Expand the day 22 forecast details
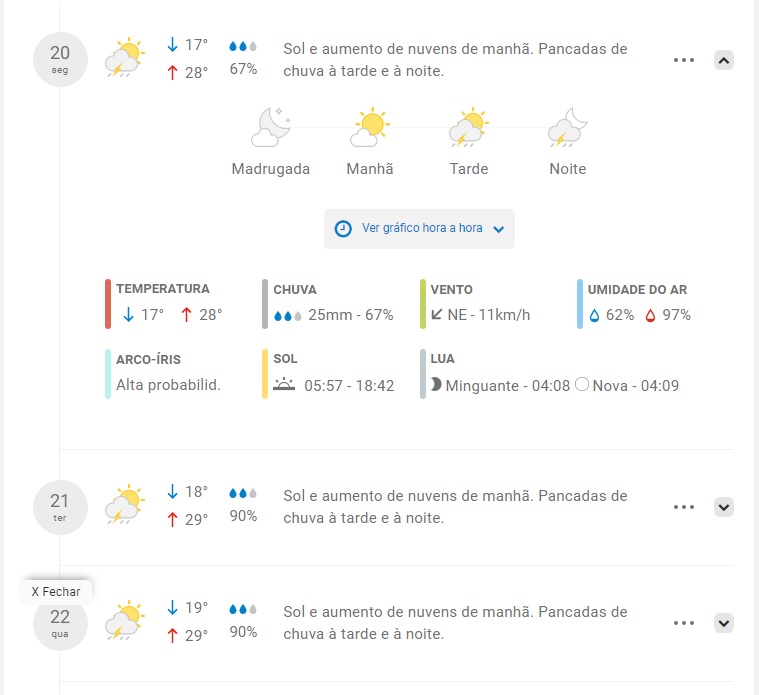Screen dimensions: 759x695 (724, 623)
